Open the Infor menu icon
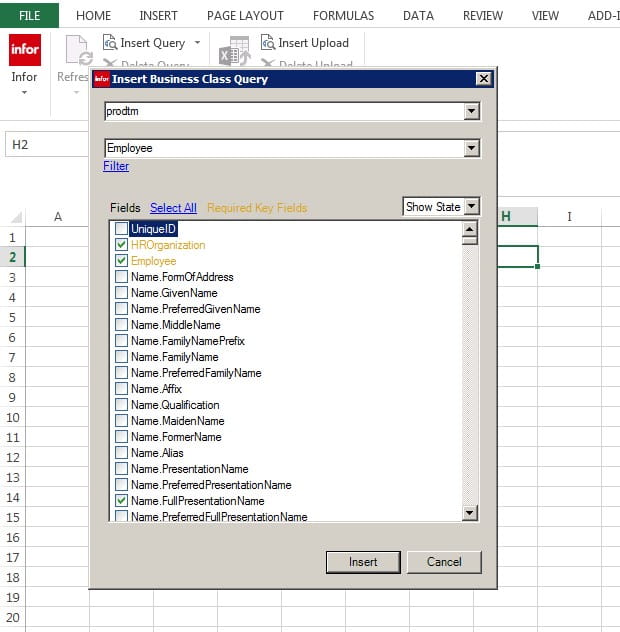The width and height of the screenshot is (620, 632). click(x=25, y=50)
